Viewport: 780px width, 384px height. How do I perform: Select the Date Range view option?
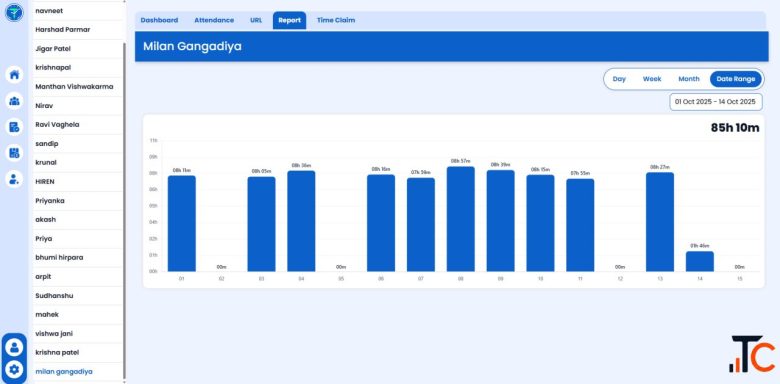[735, 79]
